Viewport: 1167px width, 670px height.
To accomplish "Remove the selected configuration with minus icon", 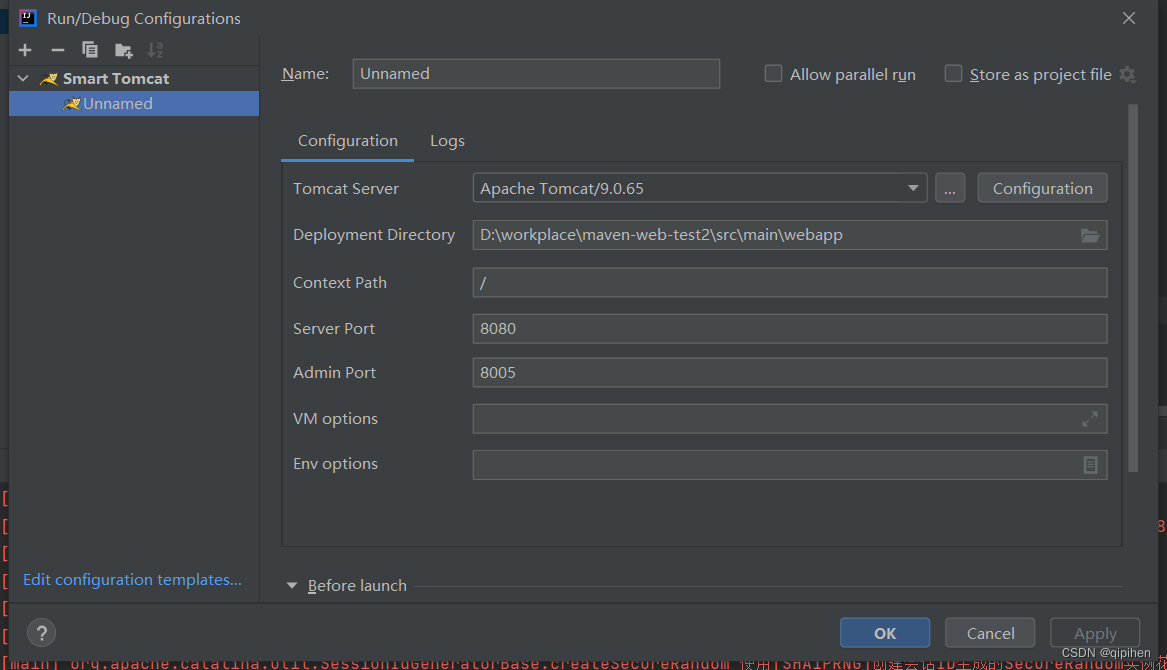I will coord(58,50).
